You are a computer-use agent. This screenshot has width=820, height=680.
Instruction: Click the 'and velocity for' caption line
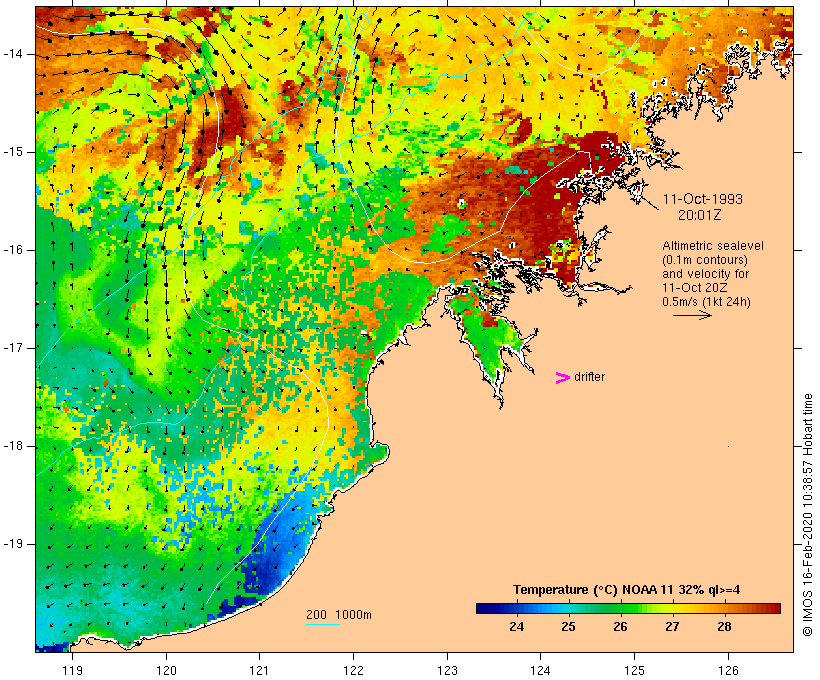click(x=705, y=274)
